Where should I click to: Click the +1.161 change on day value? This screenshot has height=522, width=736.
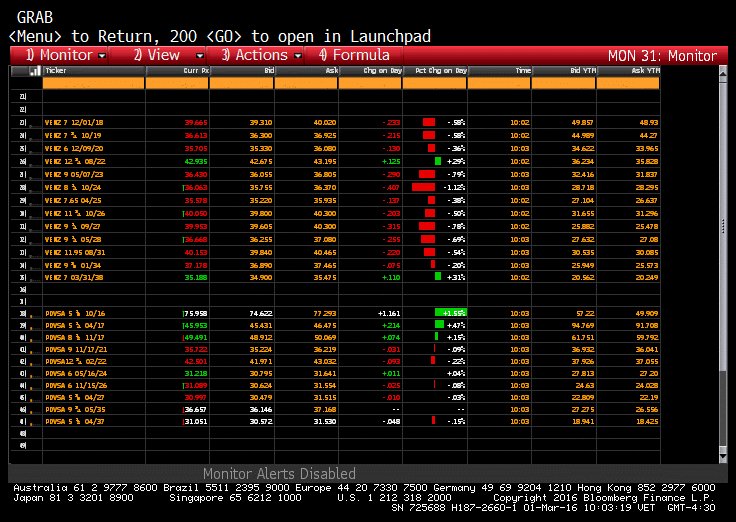coord(389,314)
